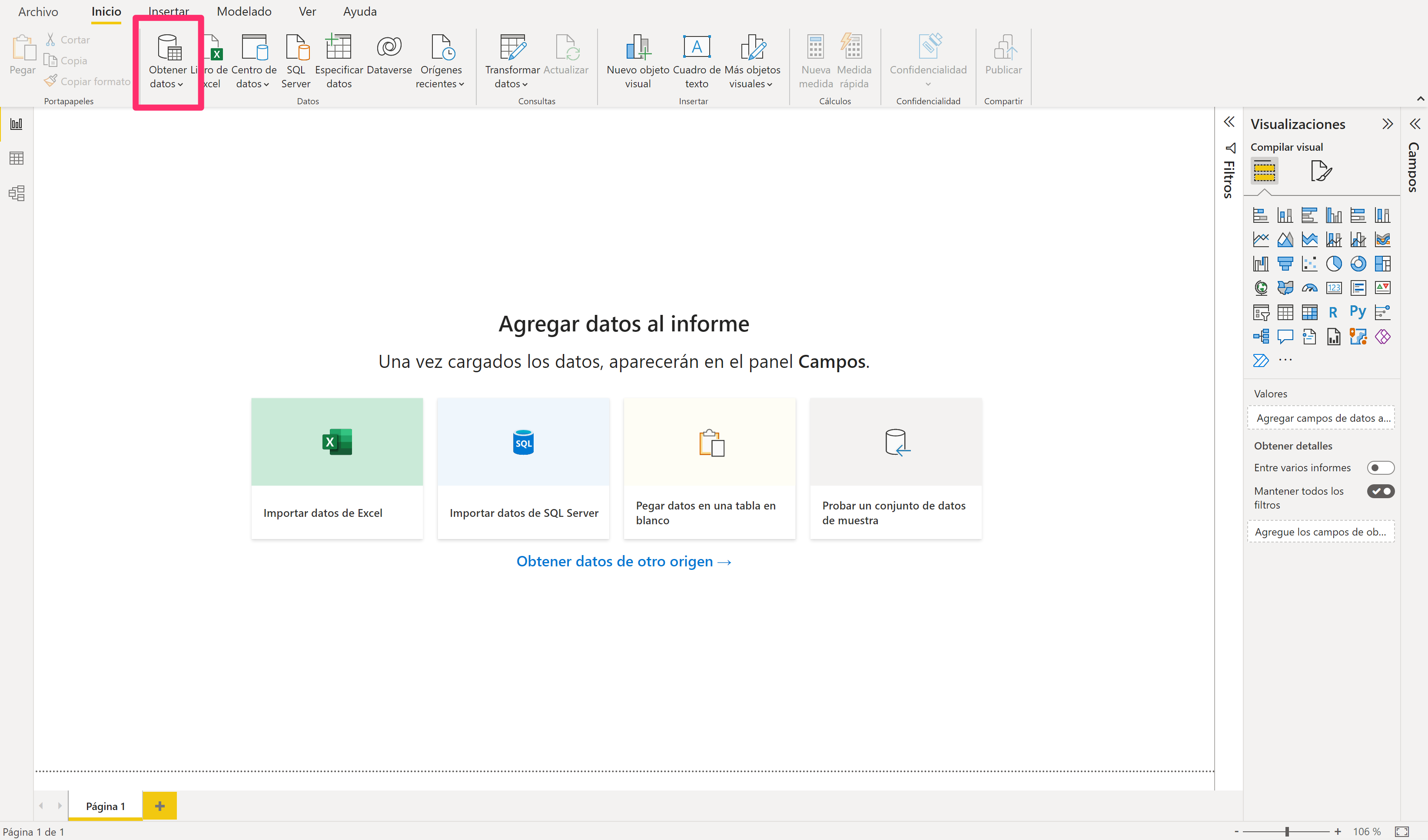Select the Inicio ribbon tab
This screenshot has width=1428, height=840.
pos(106,11)
